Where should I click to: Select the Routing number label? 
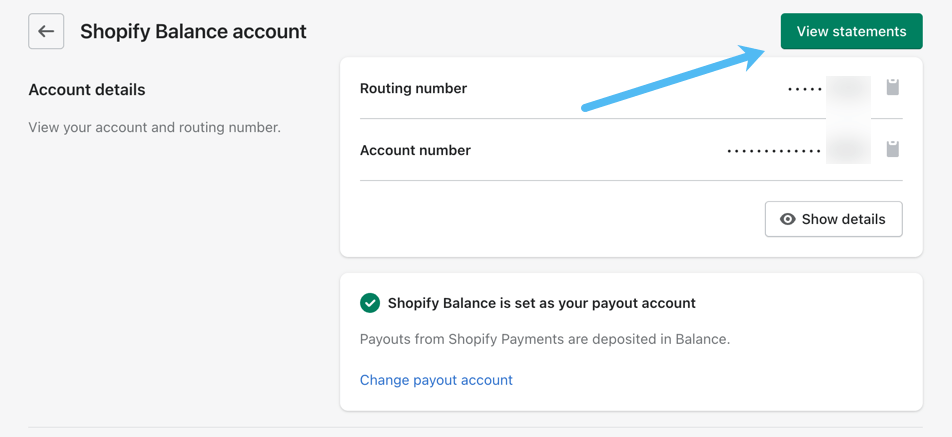pos(413,88)
